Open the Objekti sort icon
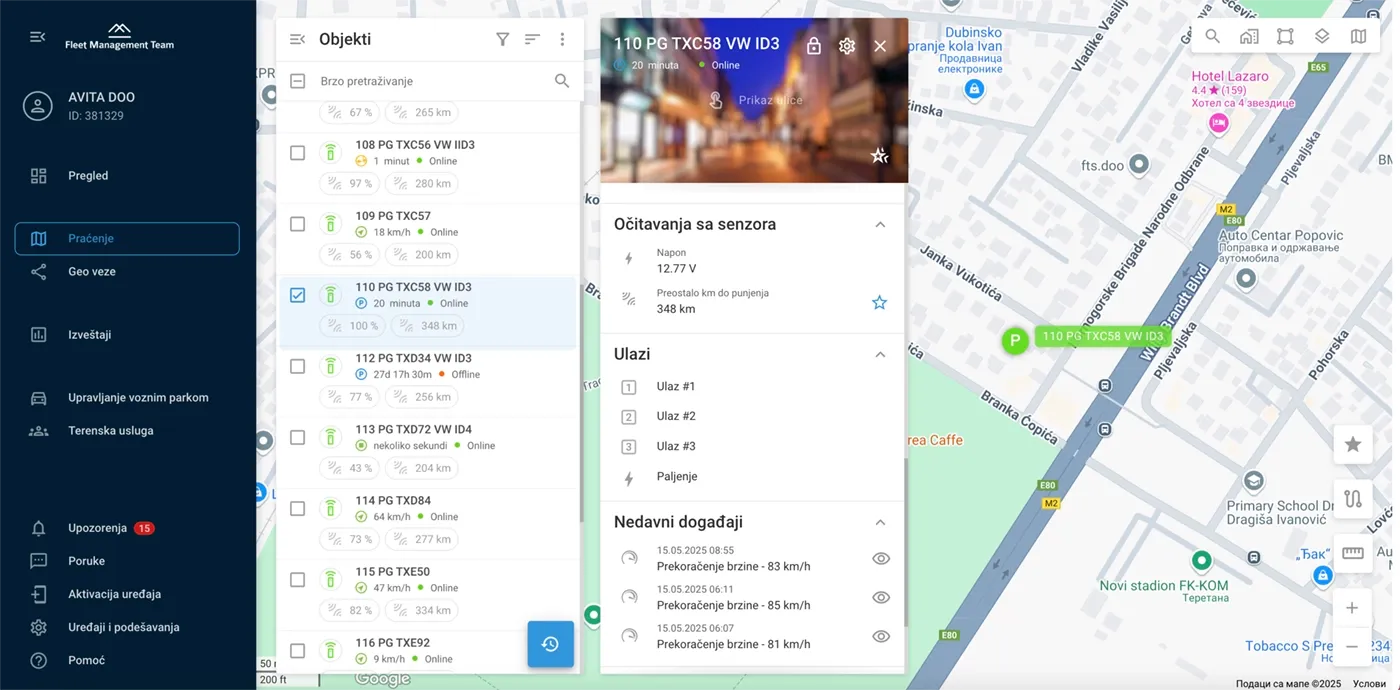 click(x=532, y=39)
